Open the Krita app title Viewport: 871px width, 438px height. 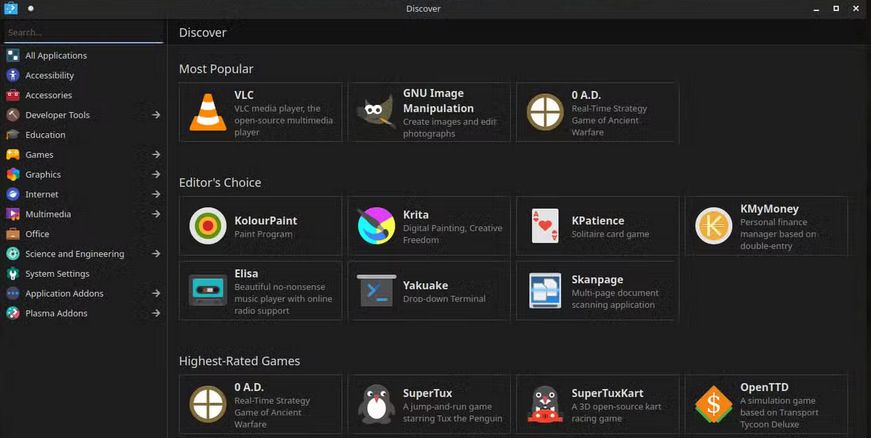(x=416, y=215)
